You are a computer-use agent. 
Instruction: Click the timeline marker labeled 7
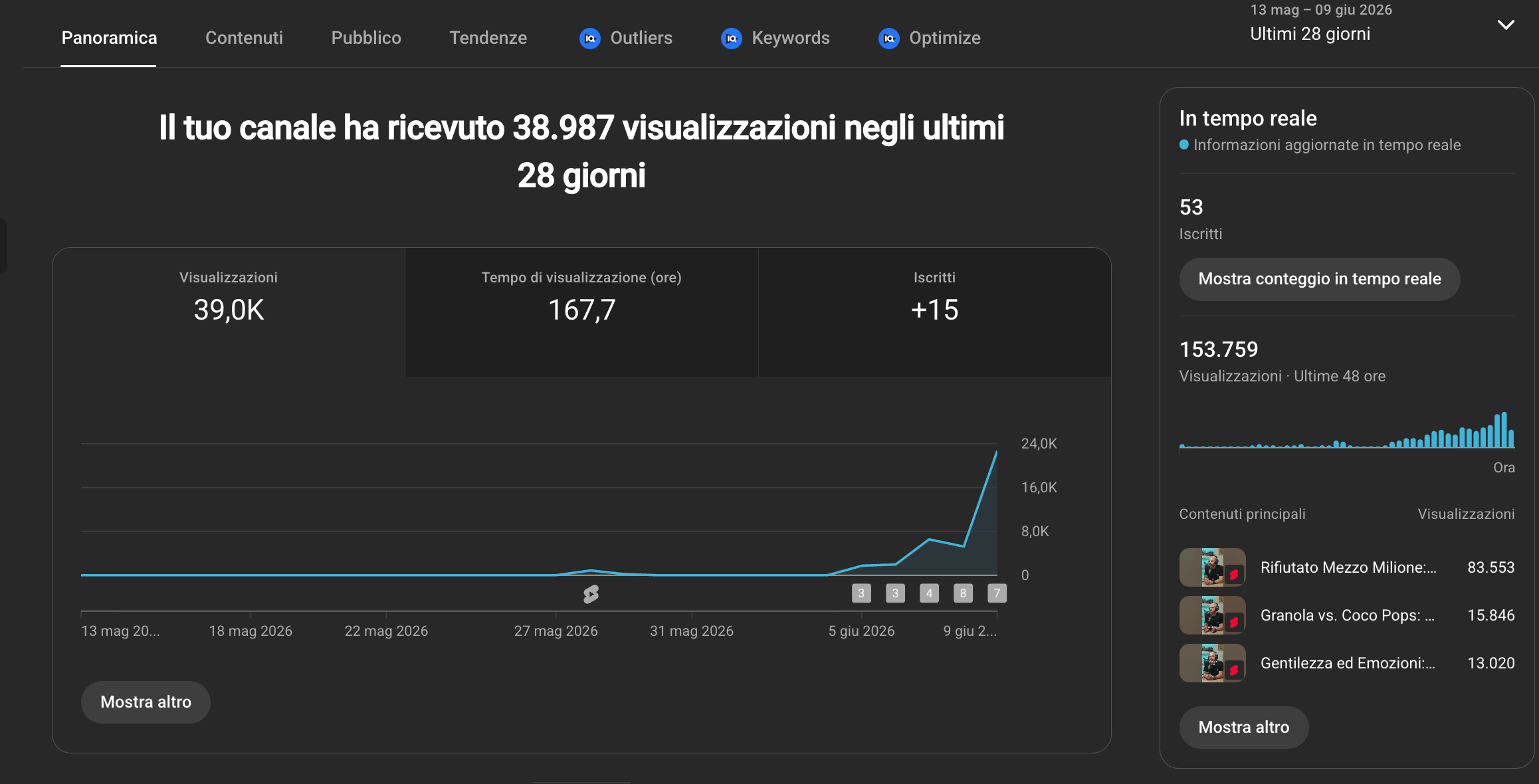click(997, 593)
